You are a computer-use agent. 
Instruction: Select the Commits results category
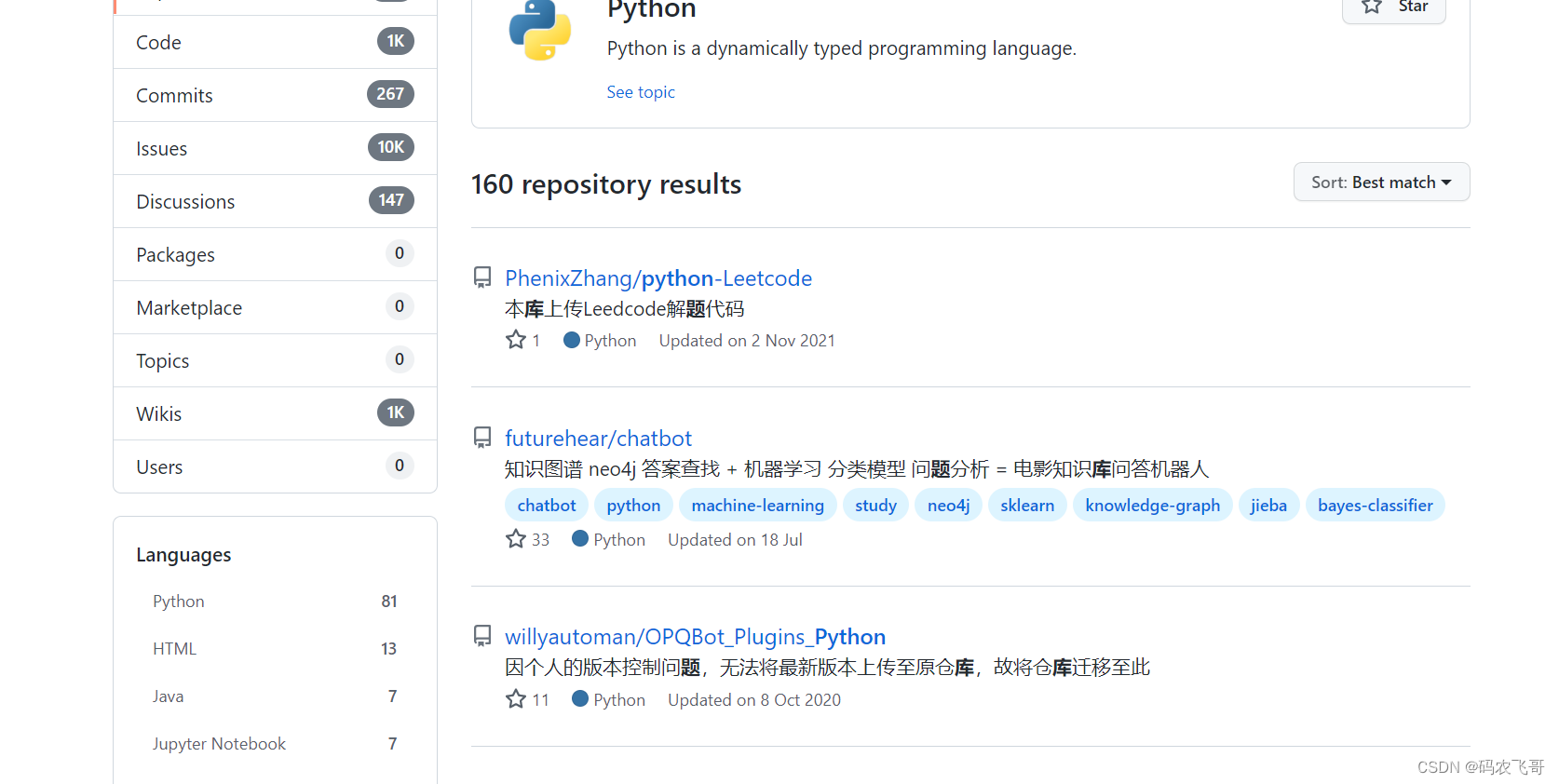tap(275, 95)
